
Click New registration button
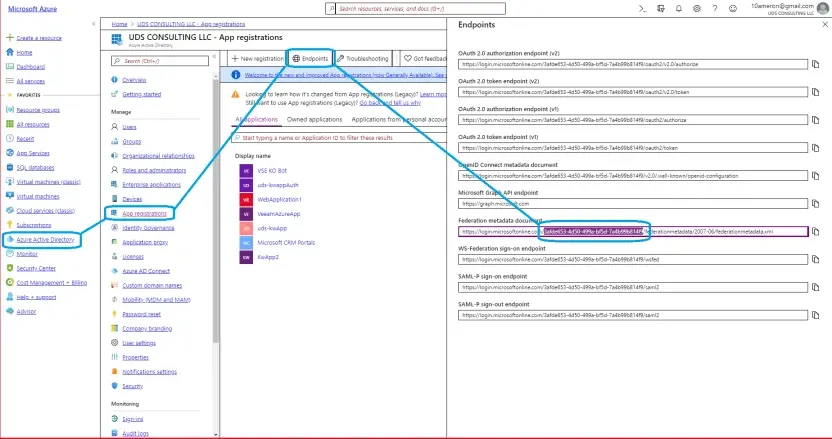click(258, 58)
